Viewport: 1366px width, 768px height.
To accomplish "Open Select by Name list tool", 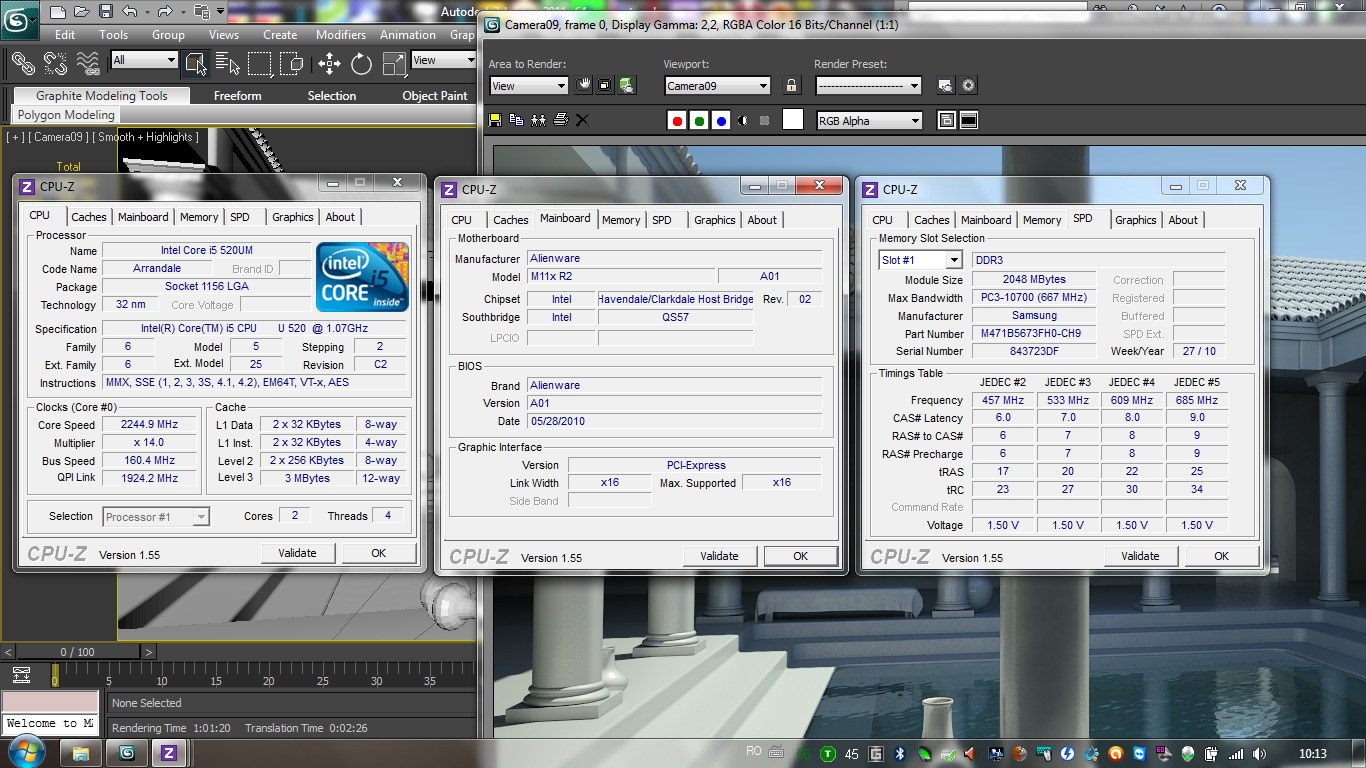I will [x=227, y=64].
